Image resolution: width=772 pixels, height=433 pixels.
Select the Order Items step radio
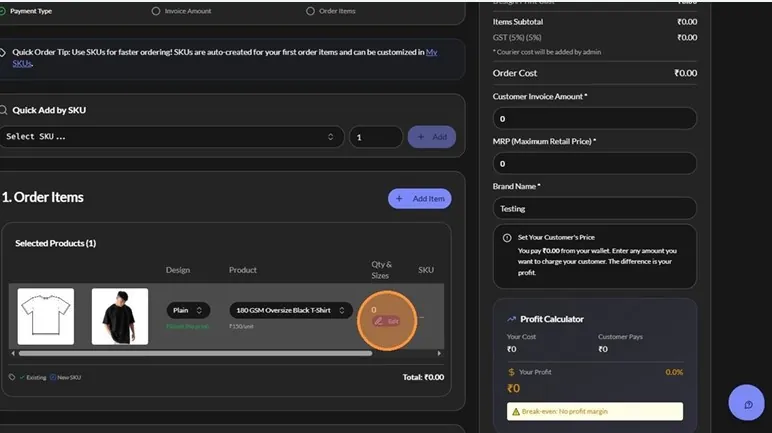click(310, 11)
